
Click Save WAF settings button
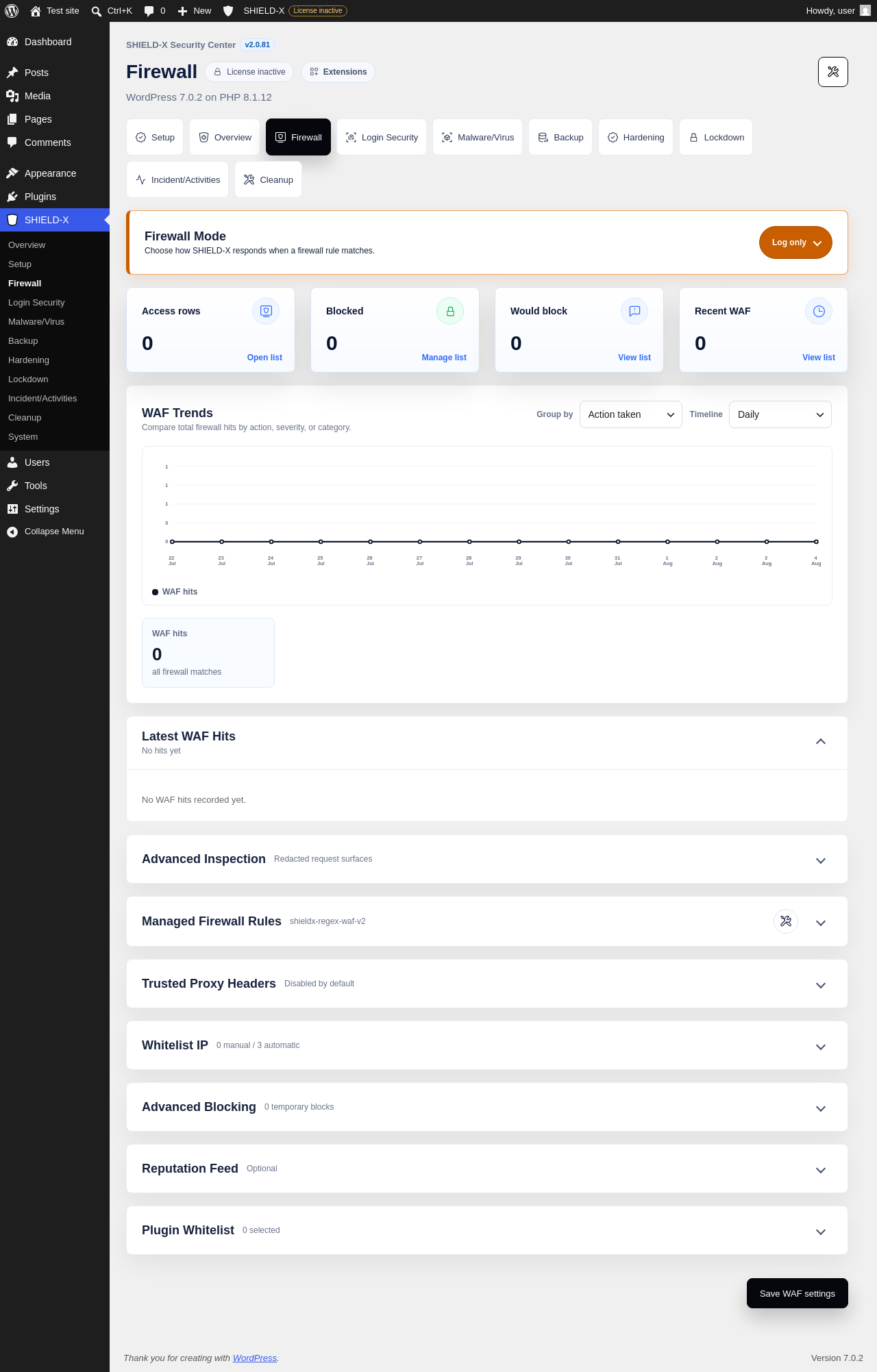point(798,1293)
